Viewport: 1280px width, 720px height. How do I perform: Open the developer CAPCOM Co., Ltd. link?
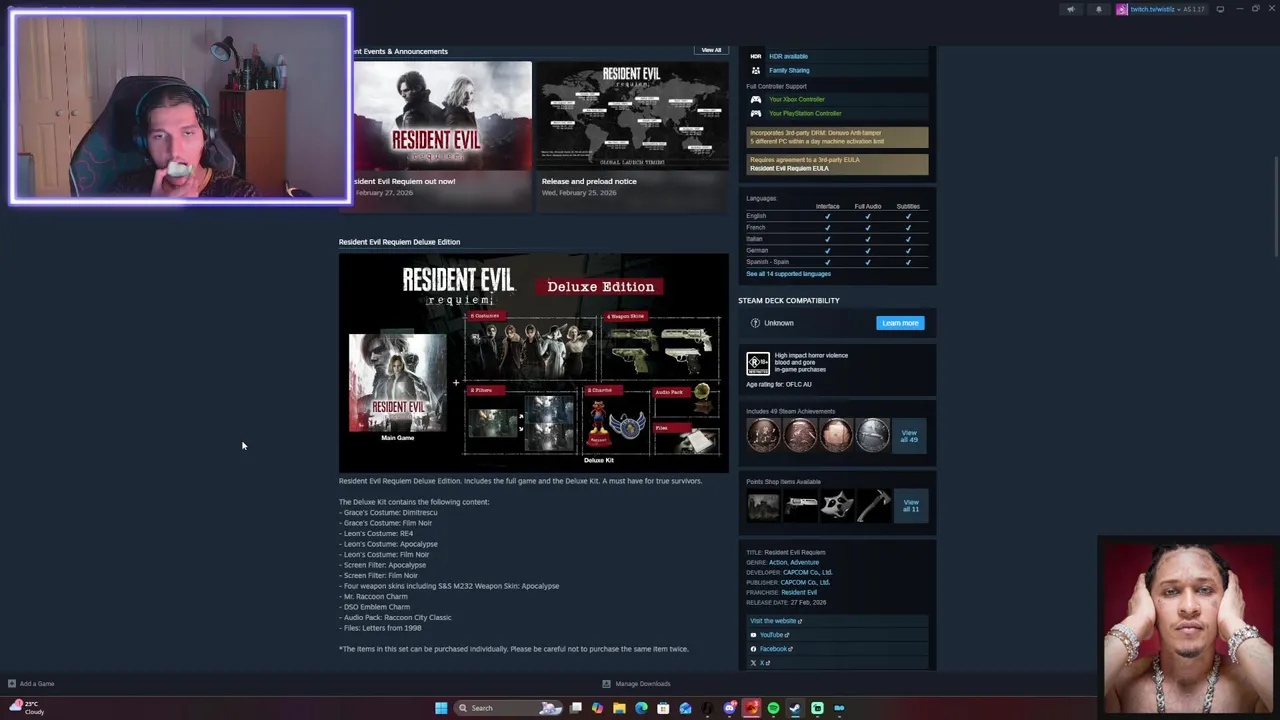click(807, 572)
